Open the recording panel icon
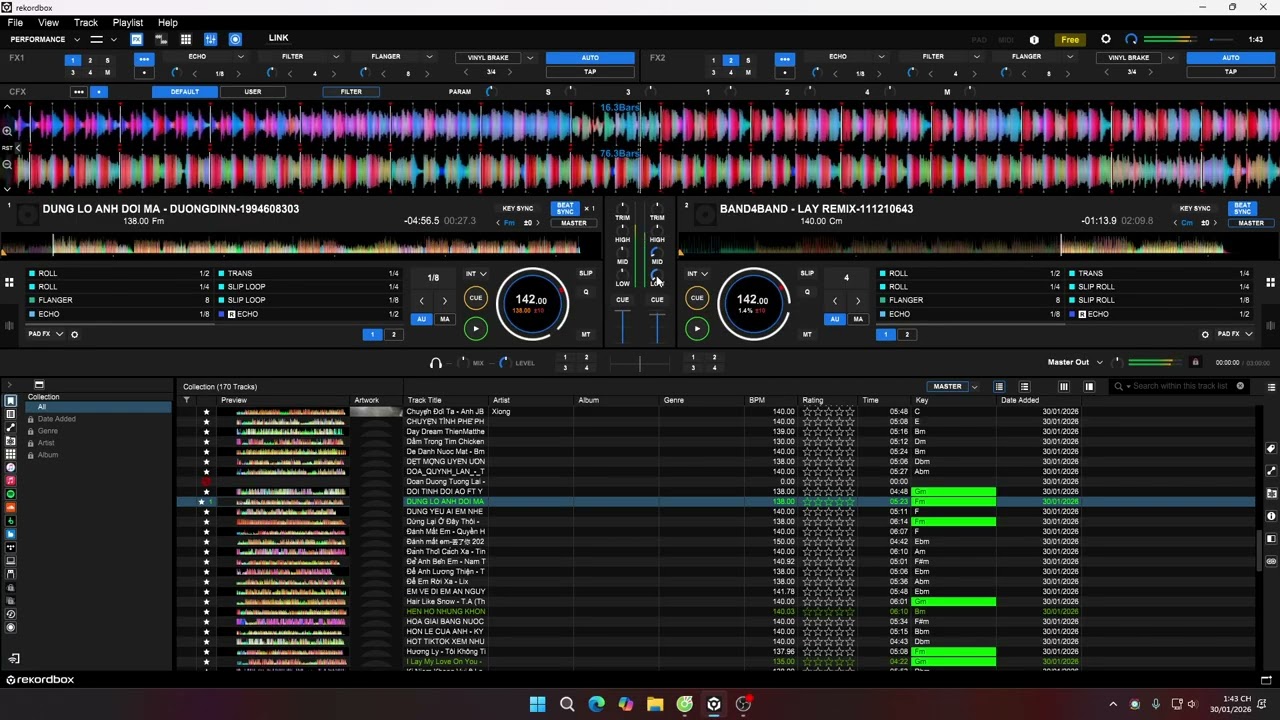The height and width of the screenshot is (720, 1280). pos(235,39)
